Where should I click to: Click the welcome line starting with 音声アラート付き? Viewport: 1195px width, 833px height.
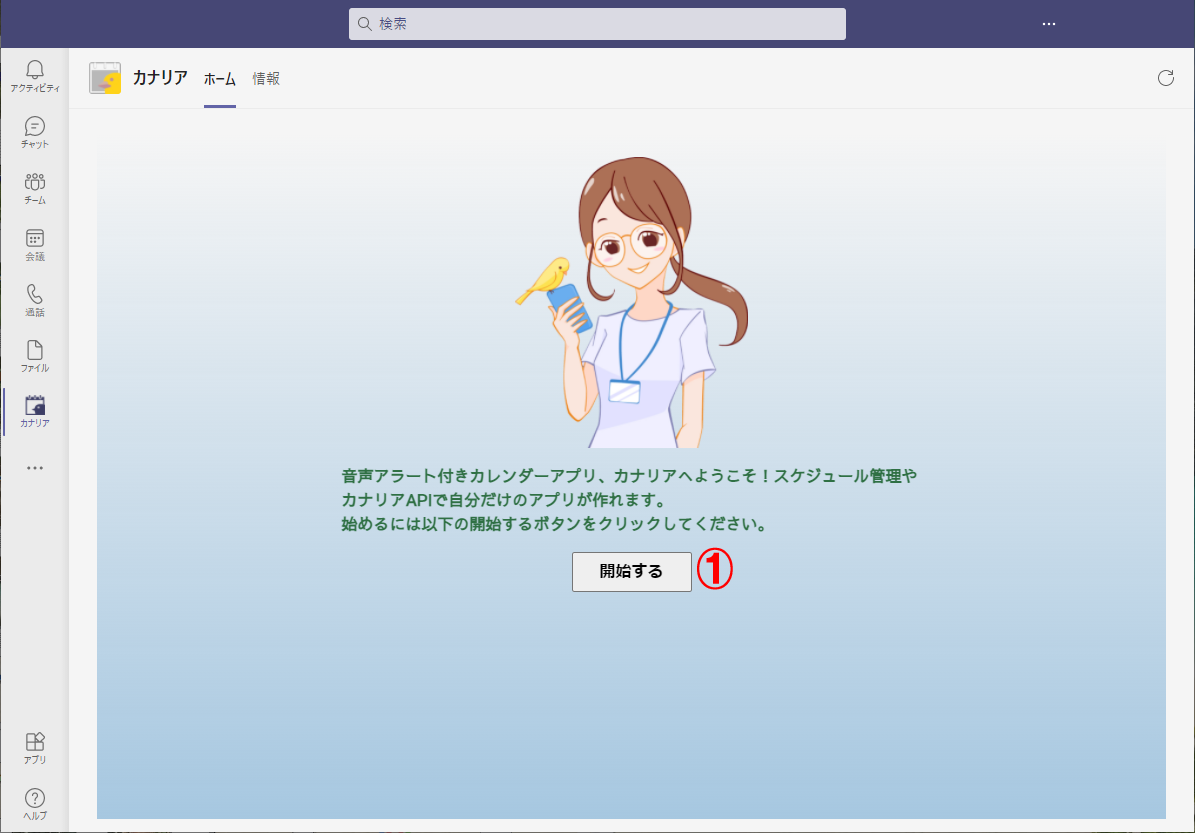coord(629,476)
